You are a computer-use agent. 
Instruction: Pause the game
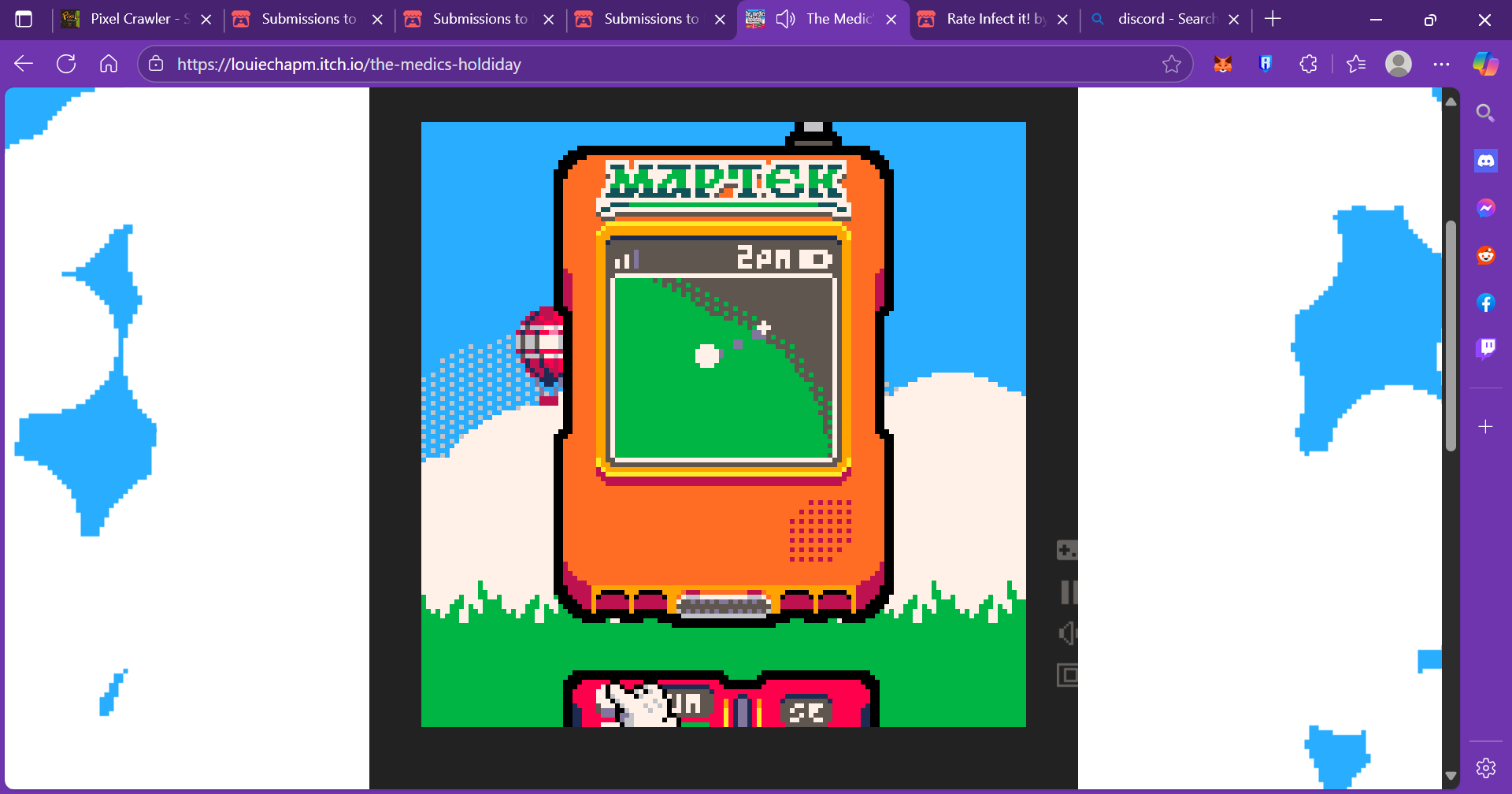click(x=1068, y=592)
